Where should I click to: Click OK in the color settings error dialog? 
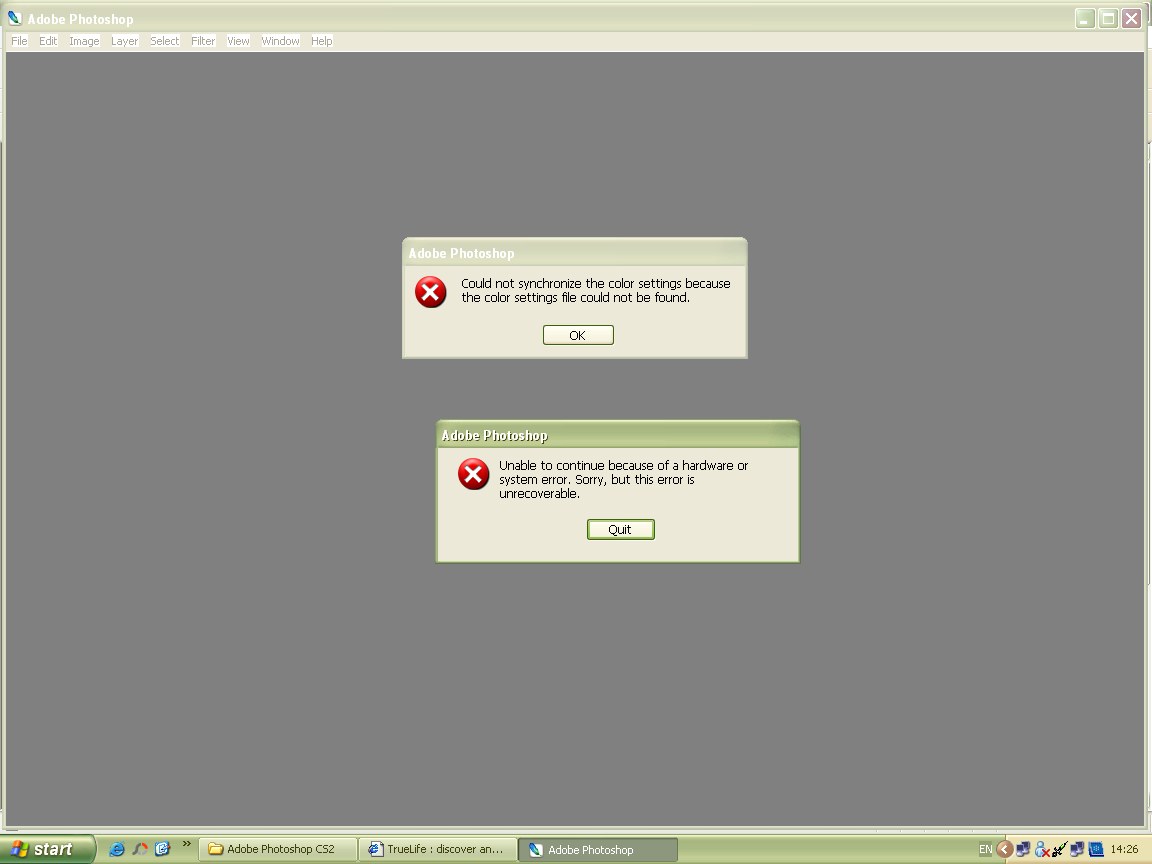point(577,335)
